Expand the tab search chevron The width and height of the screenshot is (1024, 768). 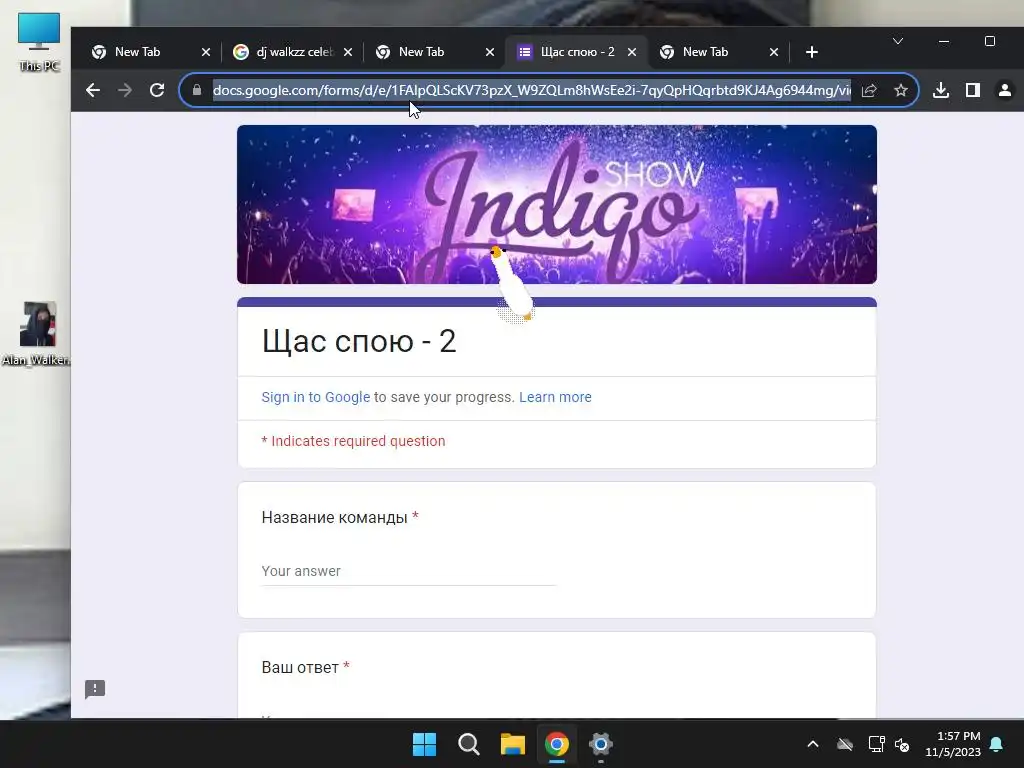(898, 41)
